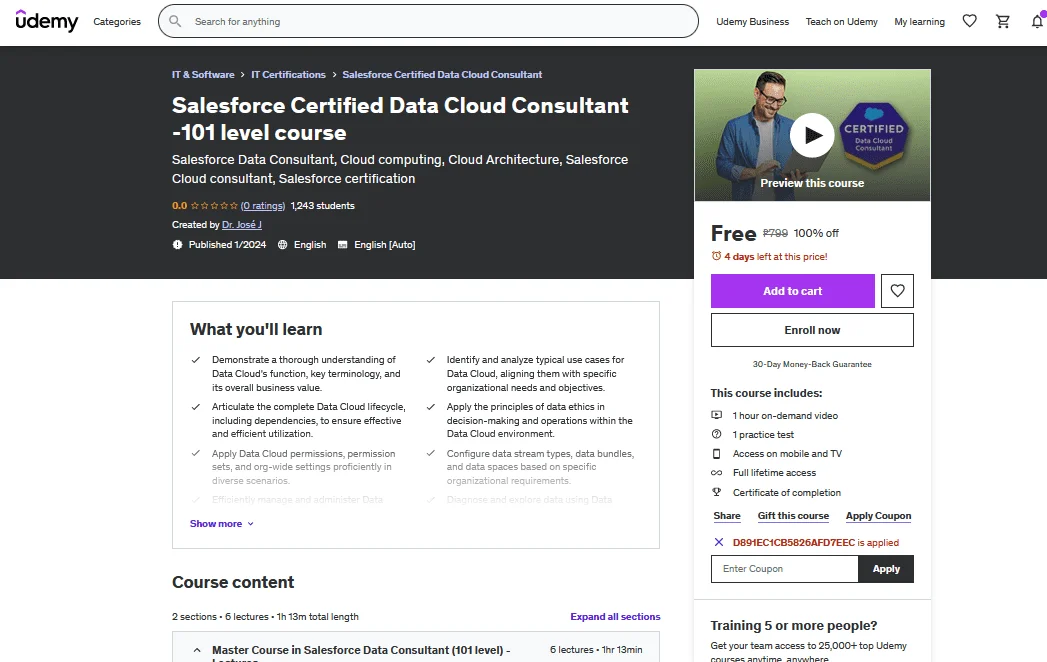Open instructor Dr. José J profile
Screen dimensions: 1047x662
point(242,224)
